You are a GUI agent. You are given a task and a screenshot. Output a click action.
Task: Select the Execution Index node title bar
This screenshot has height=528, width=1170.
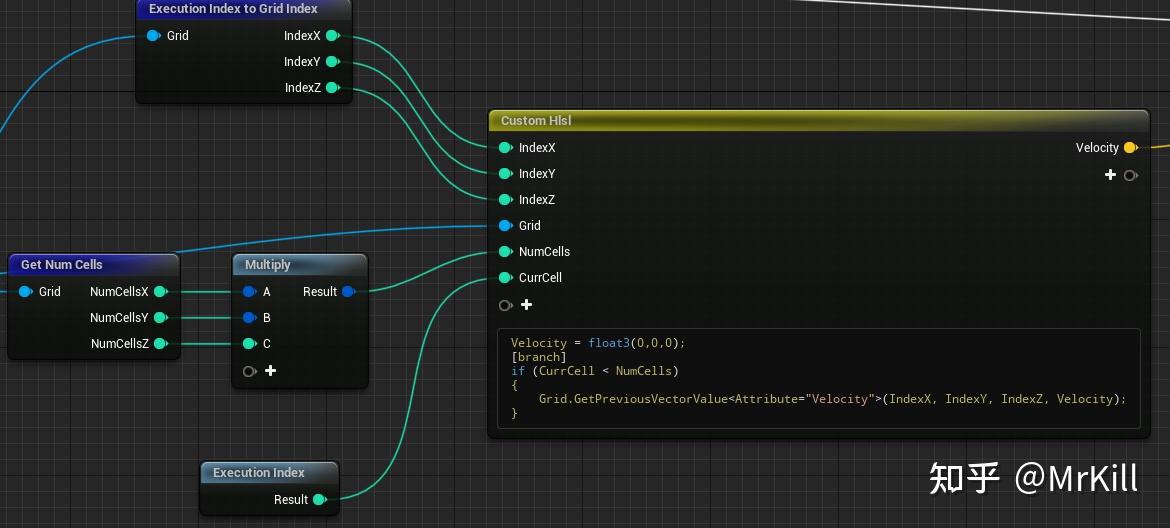269,472
